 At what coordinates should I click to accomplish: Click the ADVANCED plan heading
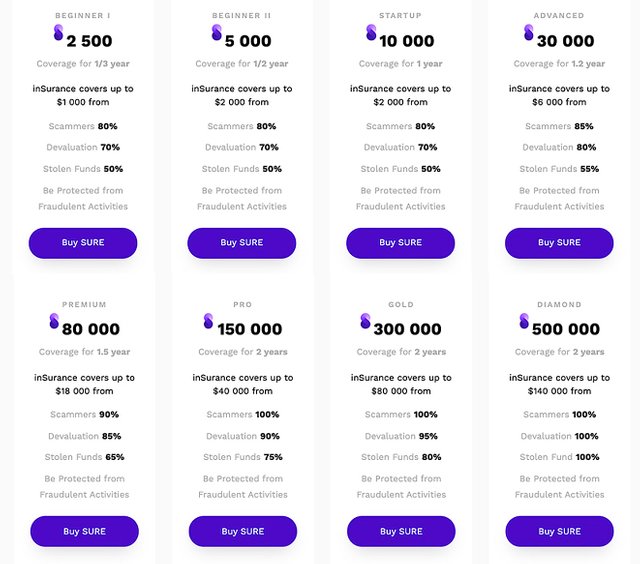(x=559, y=16)
